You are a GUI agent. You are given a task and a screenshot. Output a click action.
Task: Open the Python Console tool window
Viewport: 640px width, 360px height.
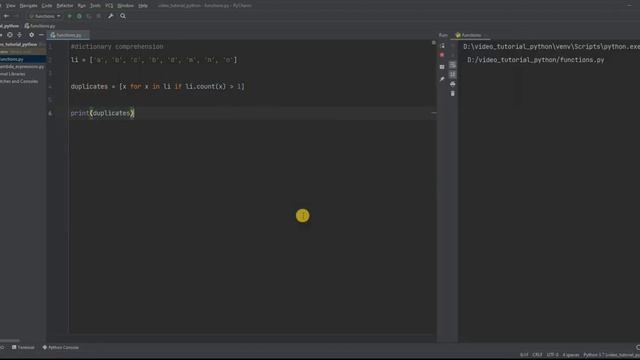pyautogui.click(x=60, y=347)
